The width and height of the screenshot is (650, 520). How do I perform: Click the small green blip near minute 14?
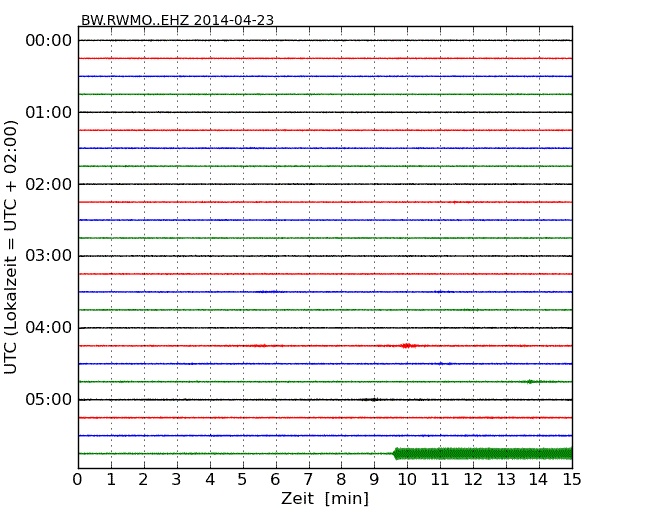point(530,381)
